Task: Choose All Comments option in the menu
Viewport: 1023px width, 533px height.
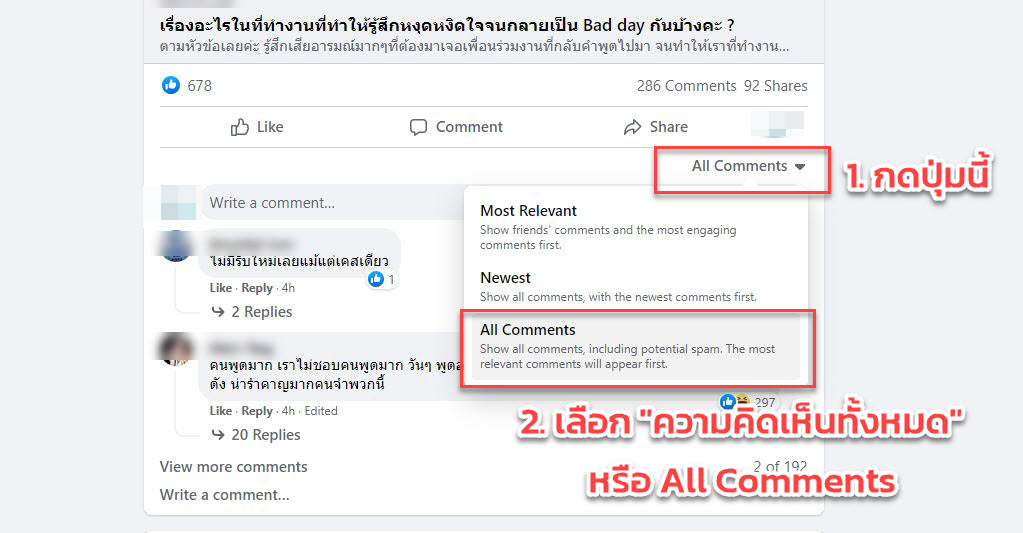Action: click(x=636, y=346)
